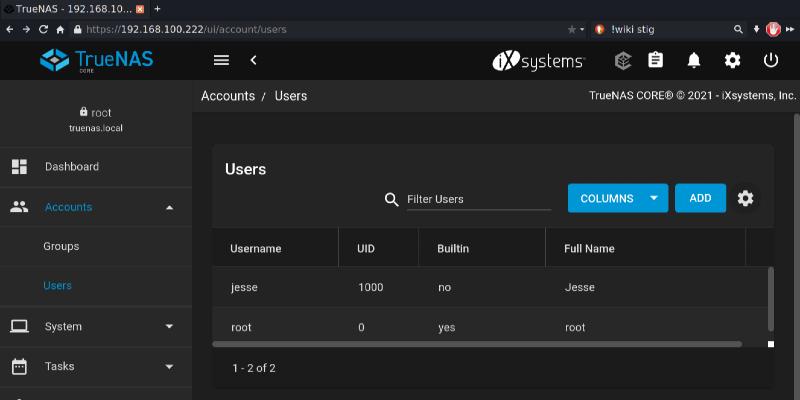Click the horizontal scrollbar under users table
The image size is (800, 400).
tap(477, 344)
